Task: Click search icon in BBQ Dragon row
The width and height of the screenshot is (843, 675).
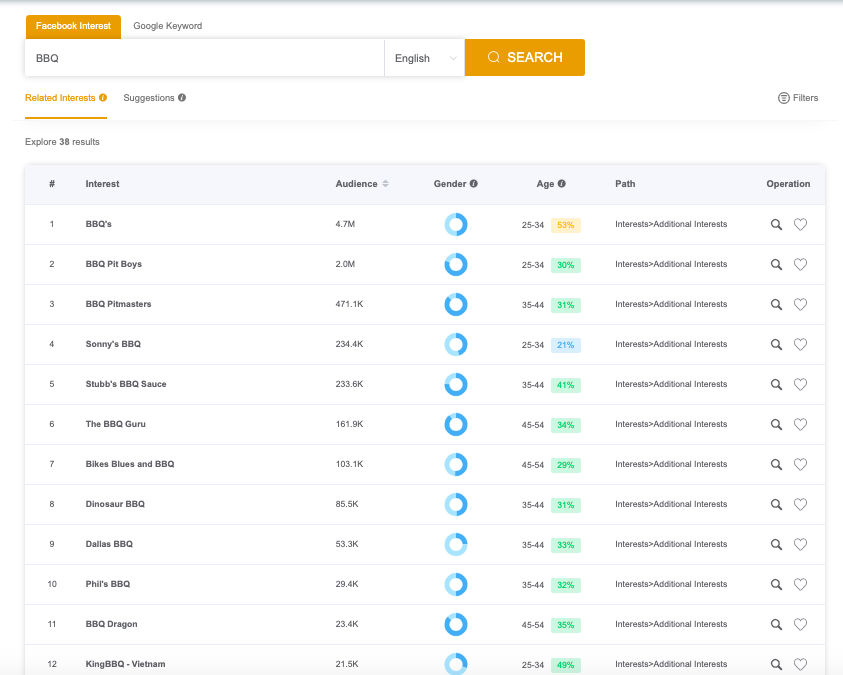Action: point(776,624)
